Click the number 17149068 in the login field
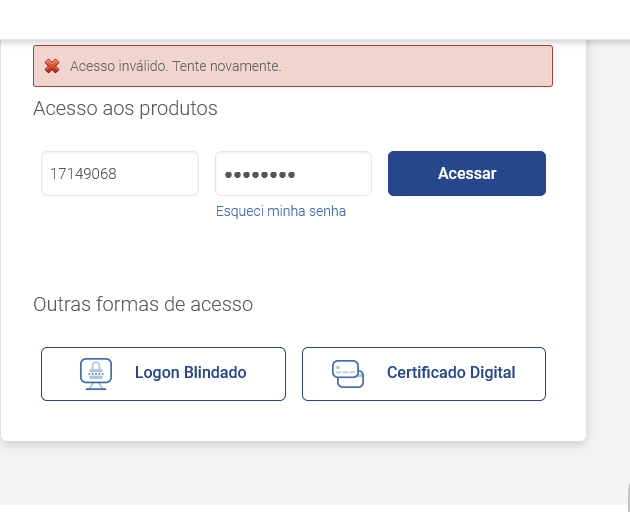Screen dimensions: 630x512 click(x=83, y=174)
